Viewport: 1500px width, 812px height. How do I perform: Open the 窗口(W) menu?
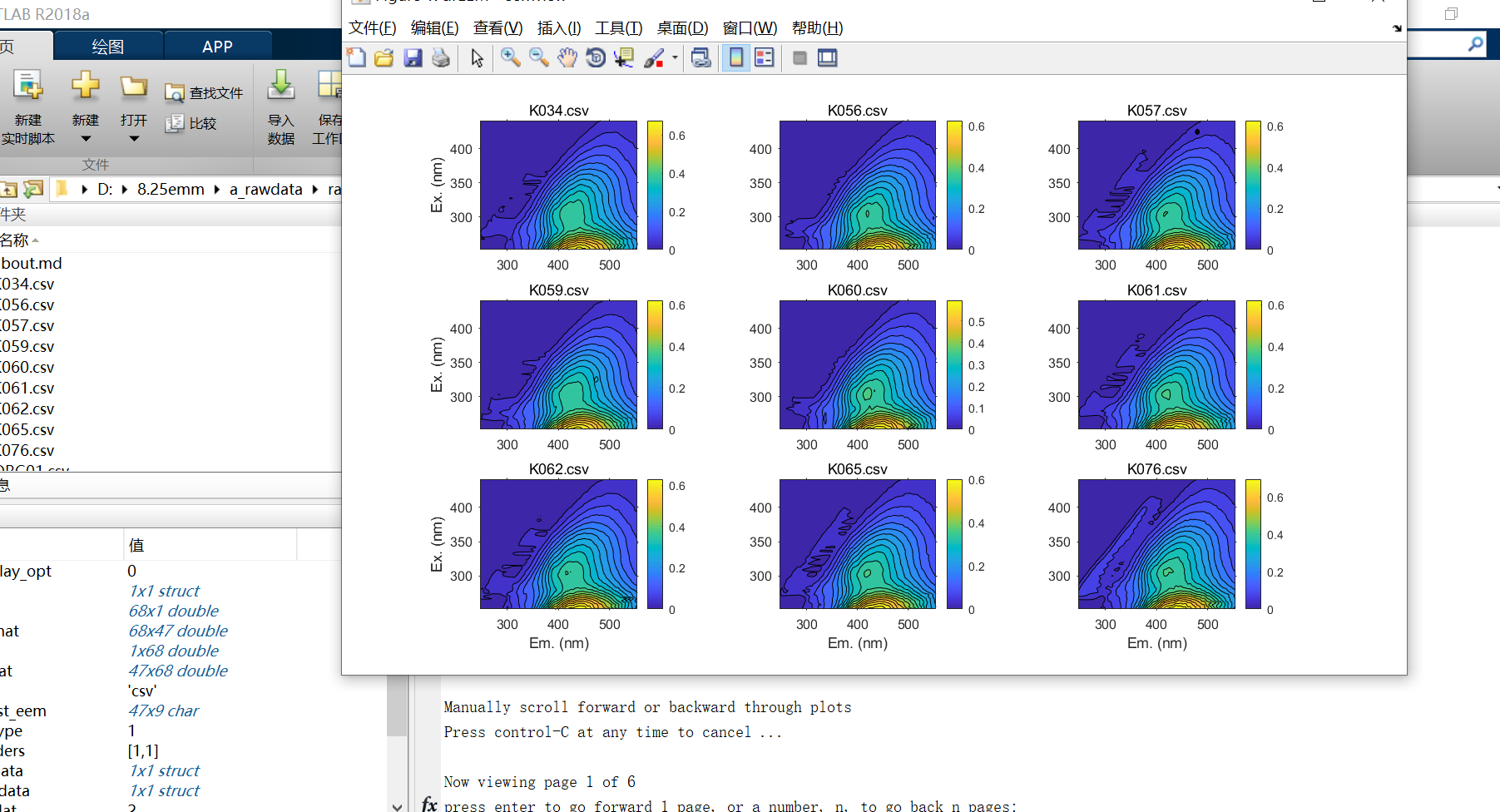[750, 28]
